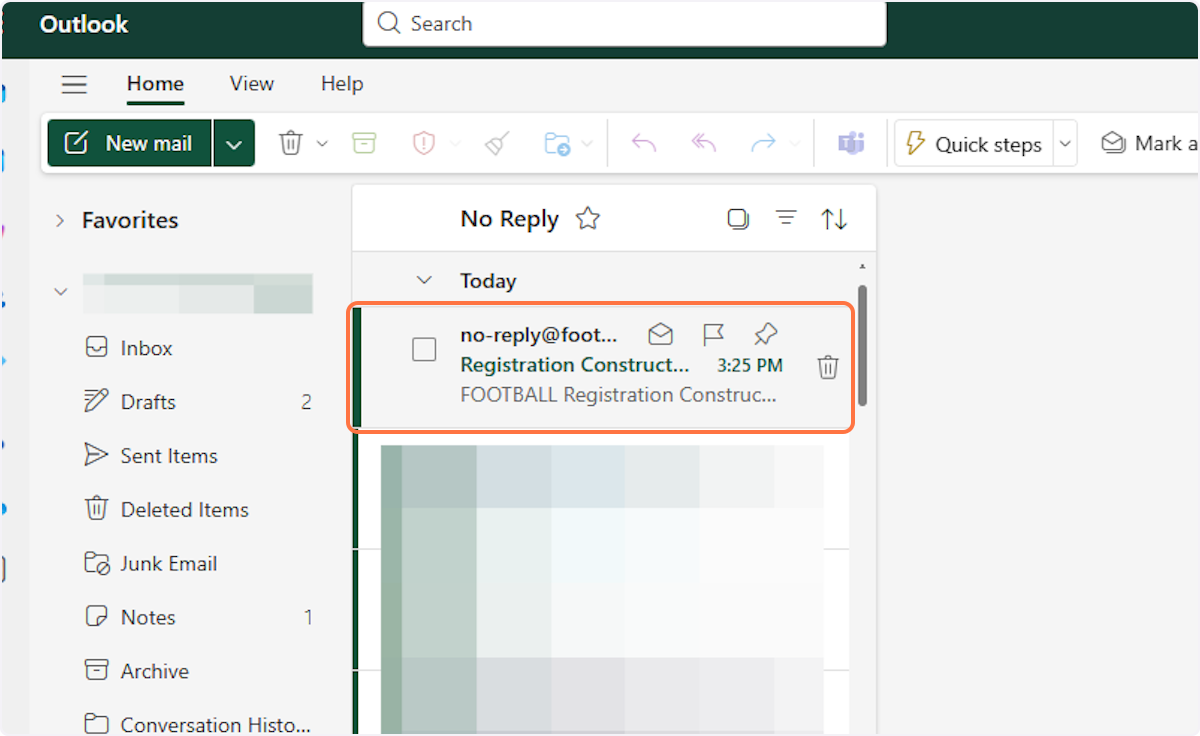Open the Forward options dropdown arrow
1200x736 pixels.
tap(795, 144)
